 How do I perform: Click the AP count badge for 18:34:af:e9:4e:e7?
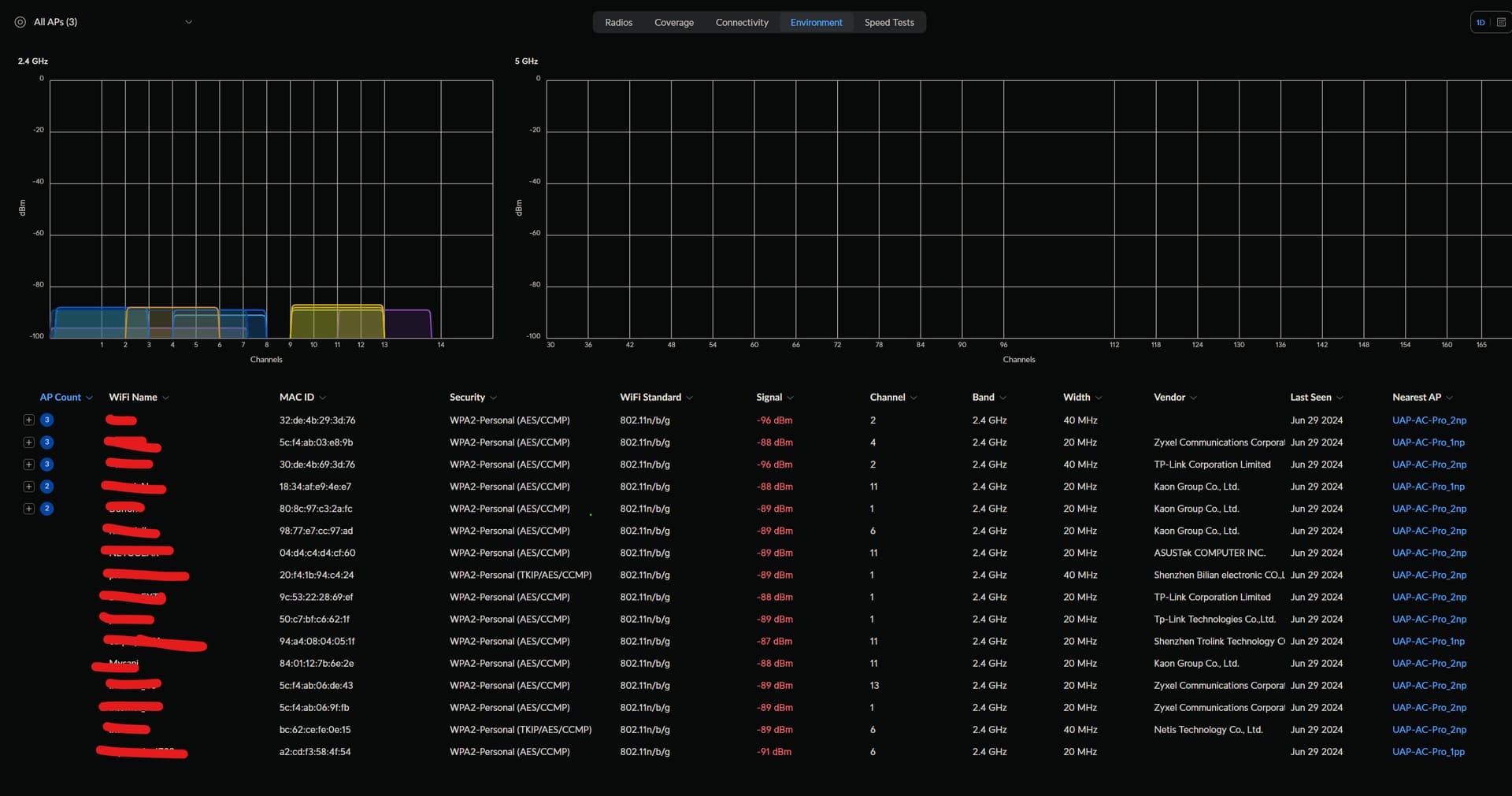(46, 487)
